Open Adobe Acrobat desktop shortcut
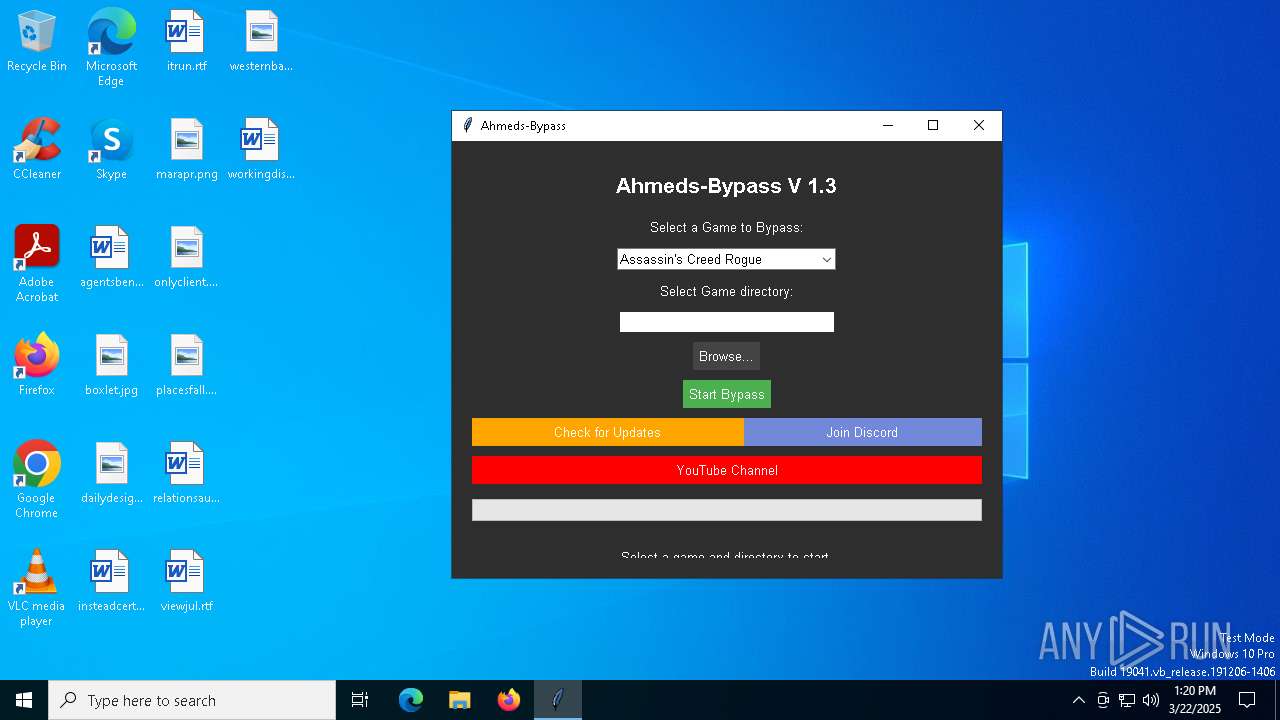Viewport: 1280px width, 720px height. tap(37, 264)
